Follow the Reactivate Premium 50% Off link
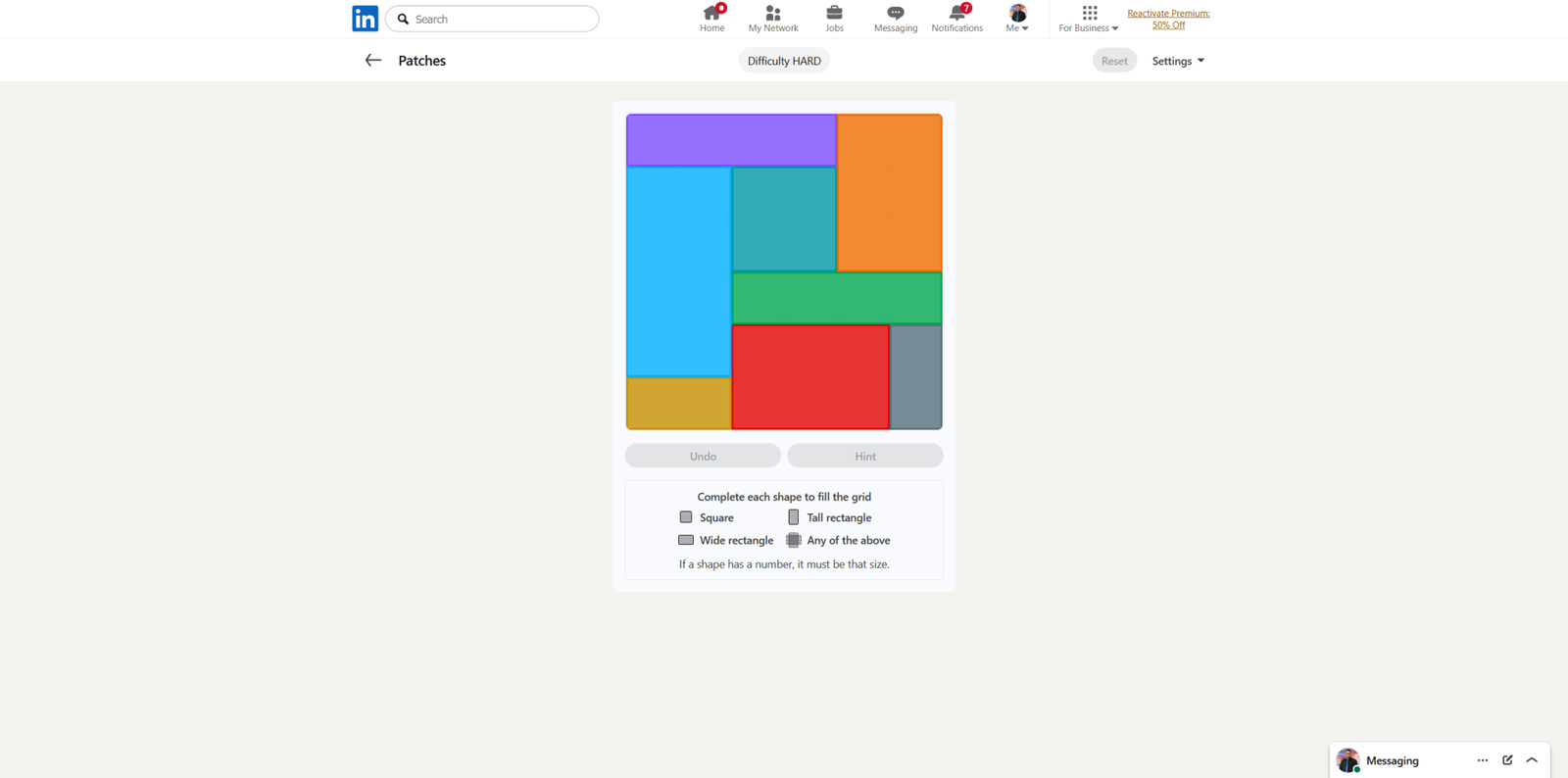 point(1168,19)
